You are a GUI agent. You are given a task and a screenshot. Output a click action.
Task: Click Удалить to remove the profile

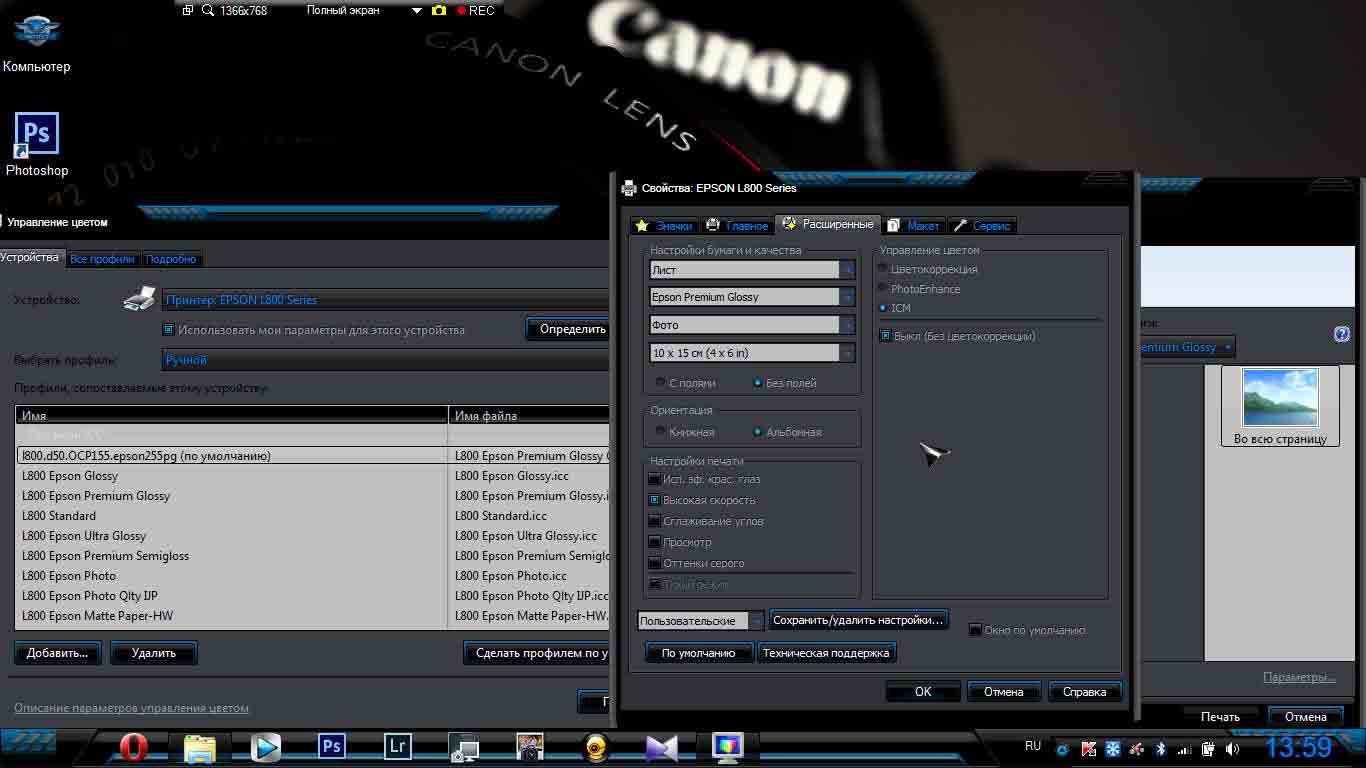(153, 653)
